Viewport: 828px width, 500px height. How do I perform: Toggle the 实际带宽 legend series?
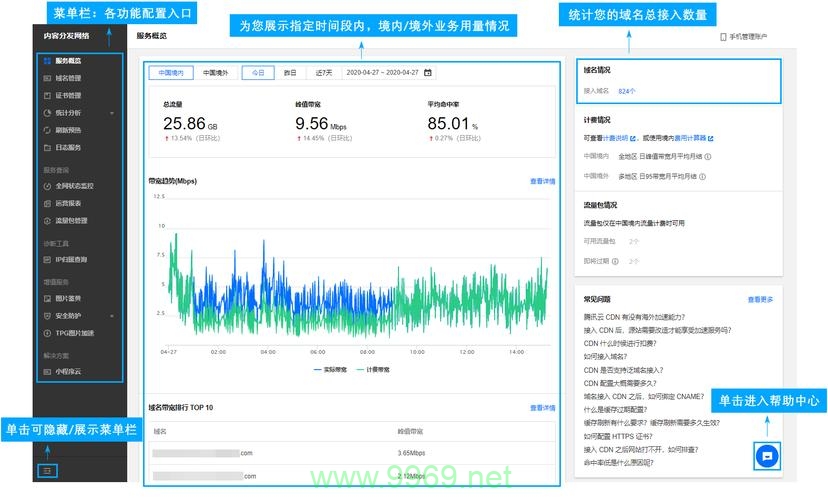[330, 370]
